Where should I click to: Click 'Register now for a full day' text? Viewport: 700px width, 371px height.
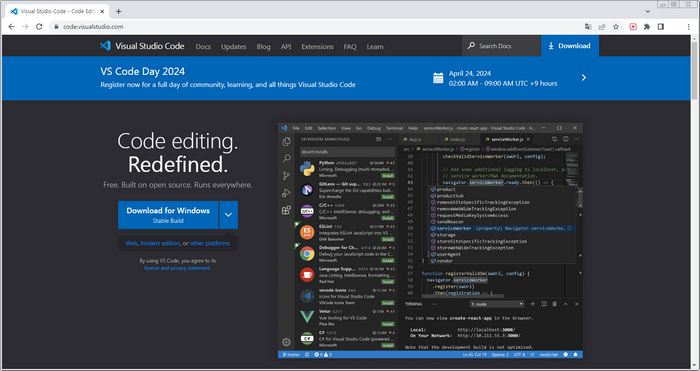(x=228, y=84)
